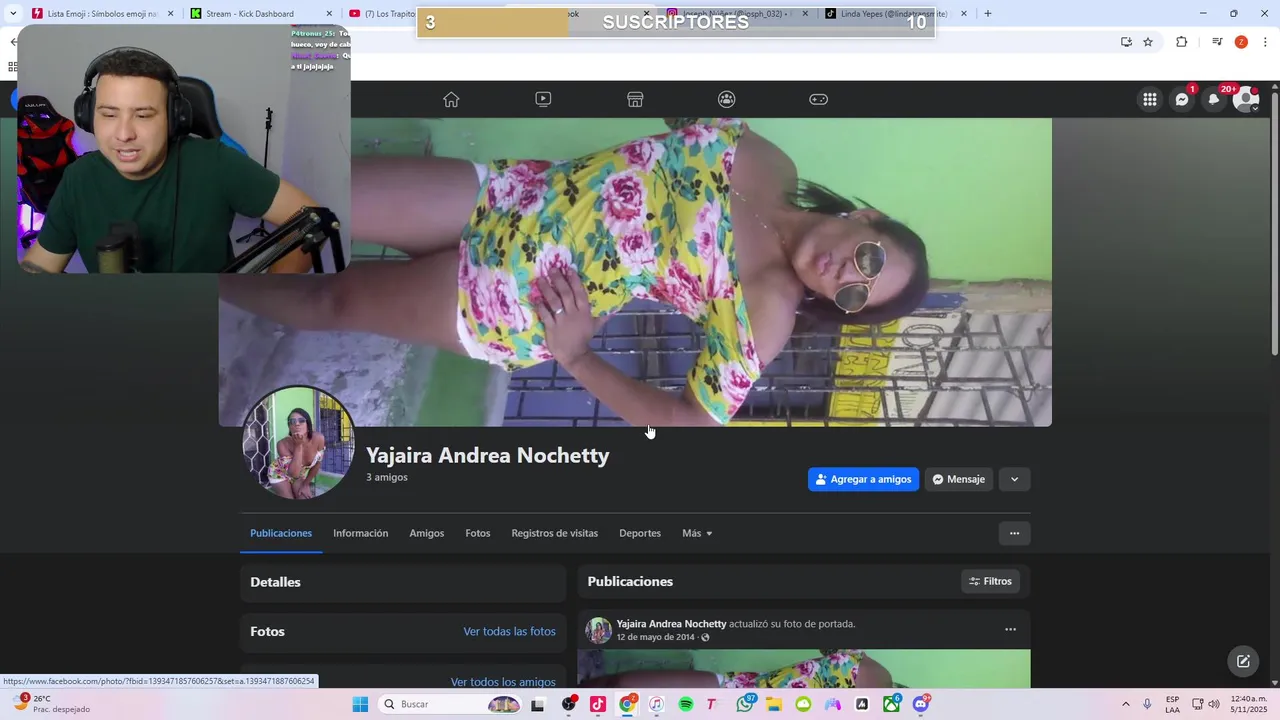Open the Facebook menu grid icon
Image resolution: width=1280 pixels, height=720 pixels.
(x=1150, y=99)
